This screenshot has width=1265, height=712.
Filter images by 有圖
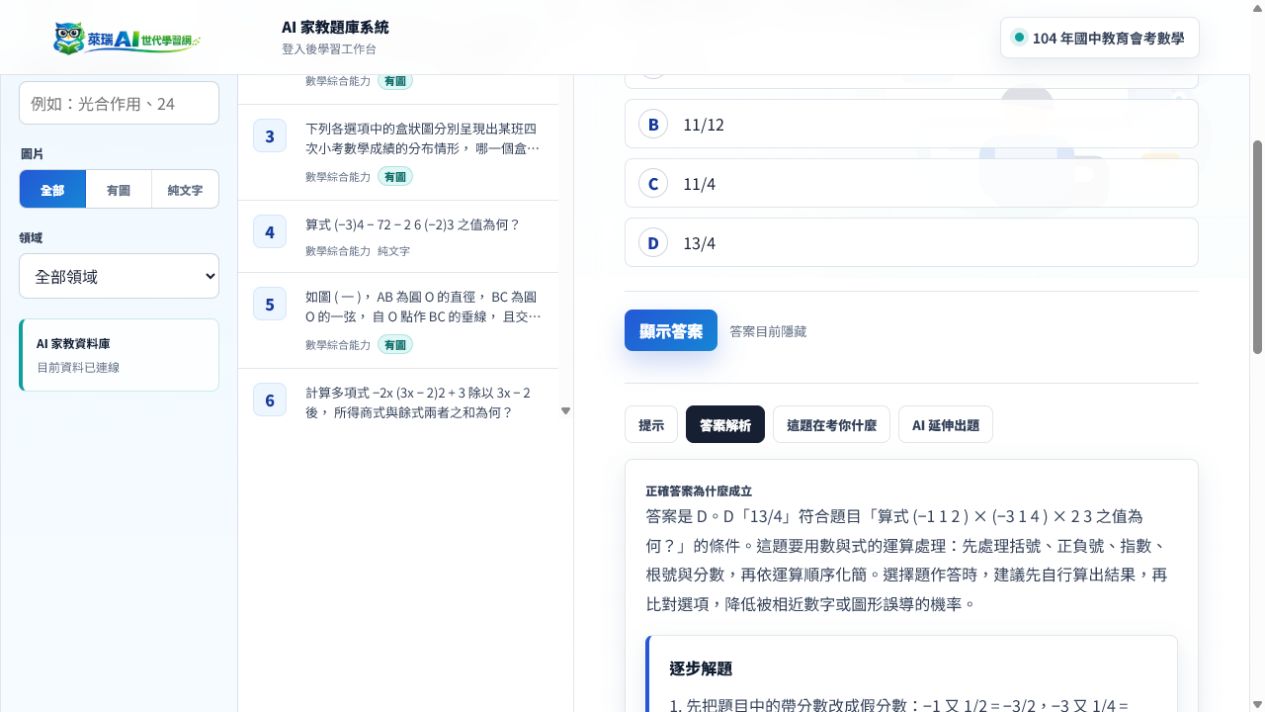(119, 189)
